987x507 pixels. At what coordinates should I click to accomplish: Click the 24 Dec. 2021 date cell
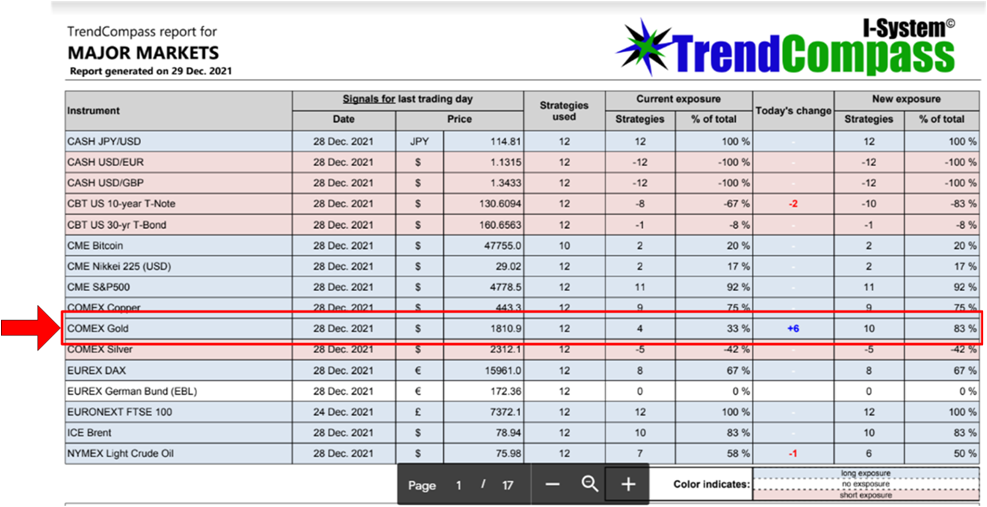(343, 412)
